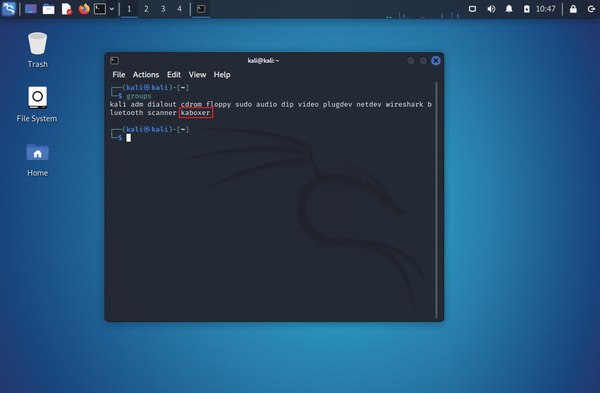Select the terminal window button in the taskbar
The height and width of the screenshot is (393, 600).
pyautogui.click(x=201, y=9)
